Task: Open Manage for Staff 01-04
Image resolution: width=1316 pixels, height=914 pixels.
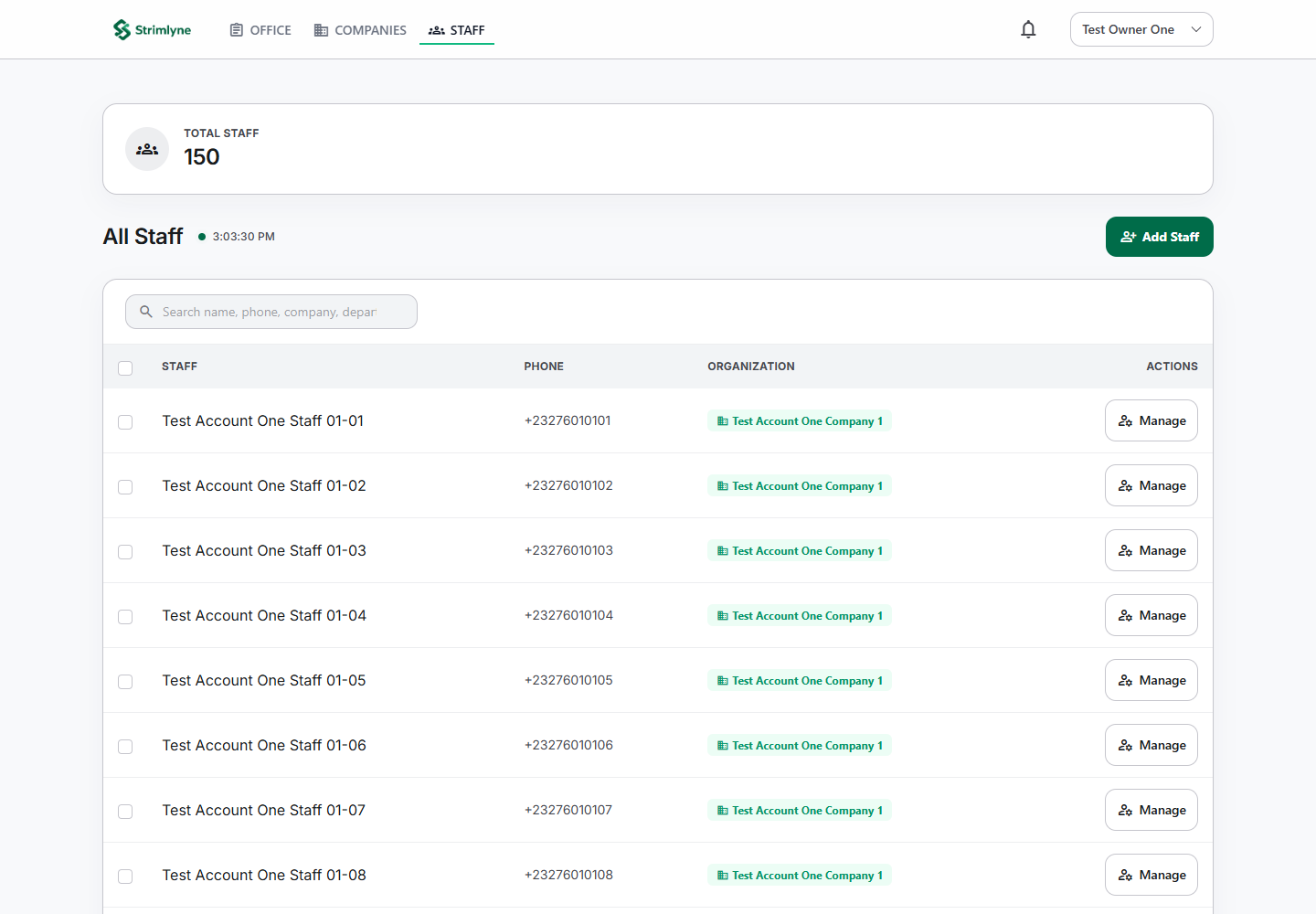Action: [x=1151, y=615]
